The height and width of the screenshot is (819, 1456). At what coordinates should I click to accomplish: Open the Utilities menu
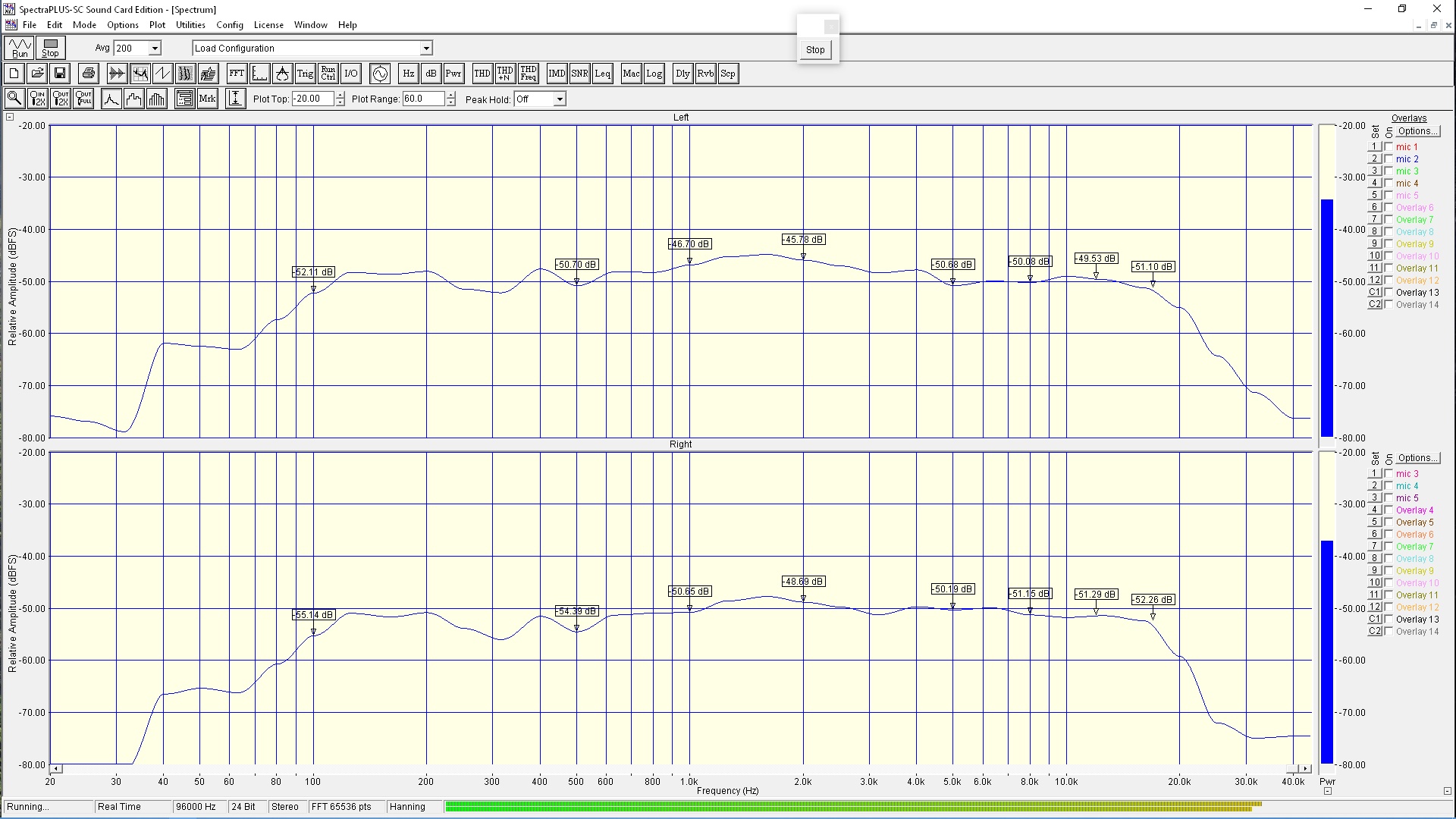[190, 25]
